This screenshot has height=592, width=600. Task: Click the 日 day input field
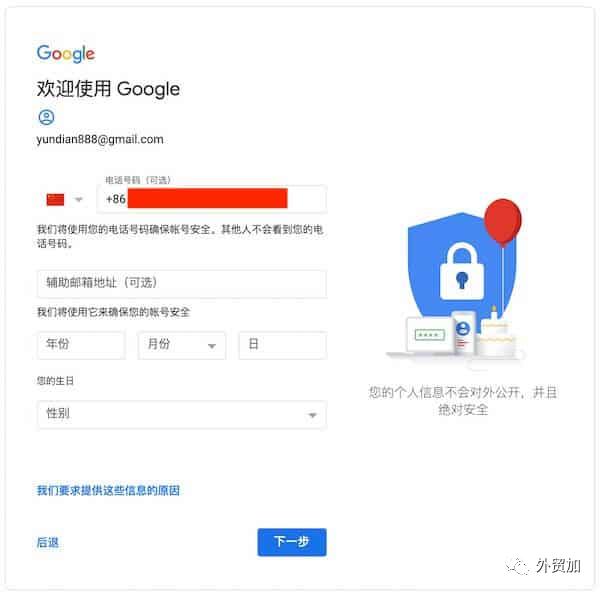coord(283,345)
